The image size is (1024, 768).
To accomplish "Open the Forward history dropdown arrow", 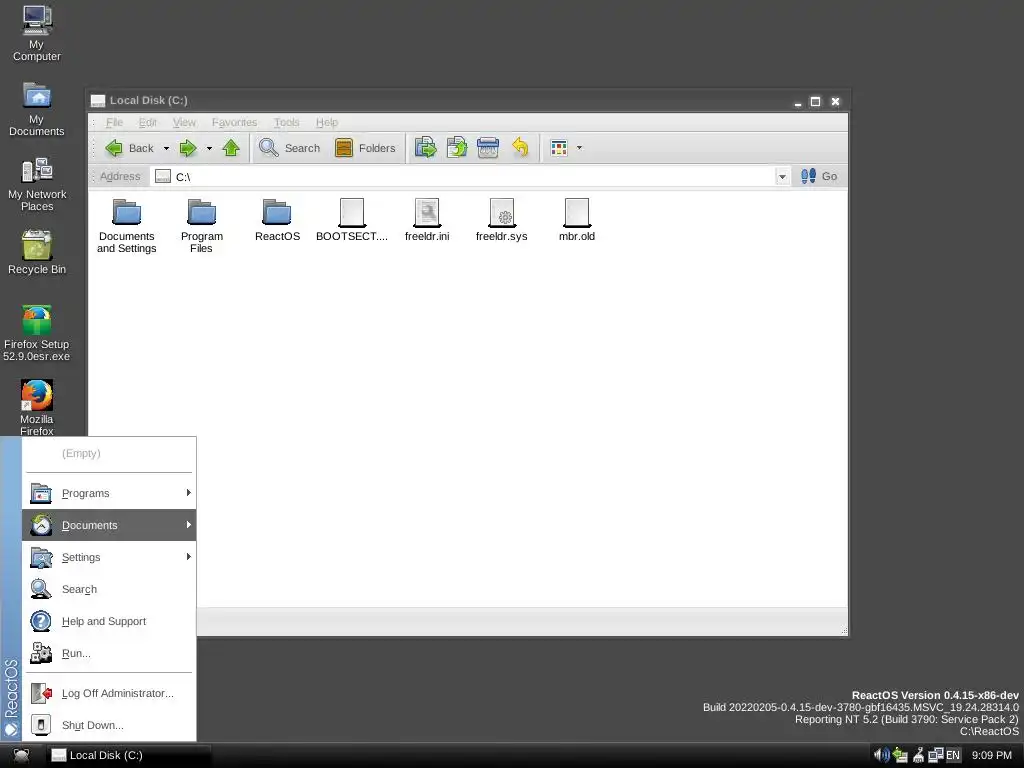I will point(209,148).
